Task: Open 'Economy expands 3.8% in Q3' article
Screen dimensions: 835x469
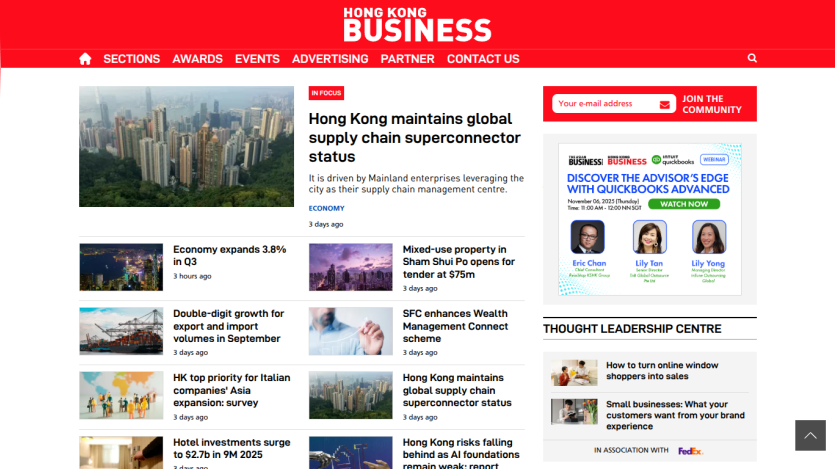Action: [x=230, y=256]
